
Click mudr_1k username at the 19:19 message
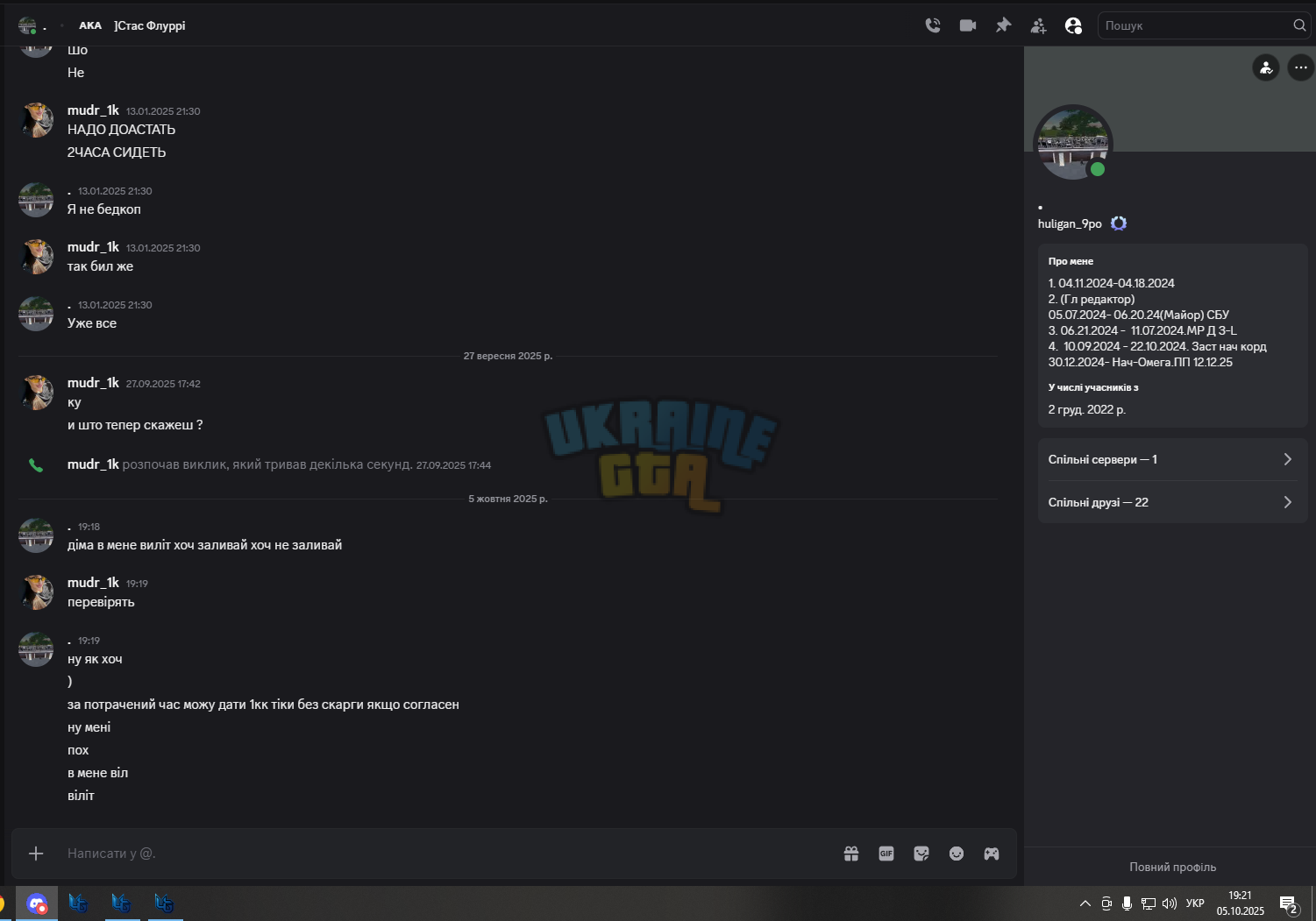click(x=93, y=582)
